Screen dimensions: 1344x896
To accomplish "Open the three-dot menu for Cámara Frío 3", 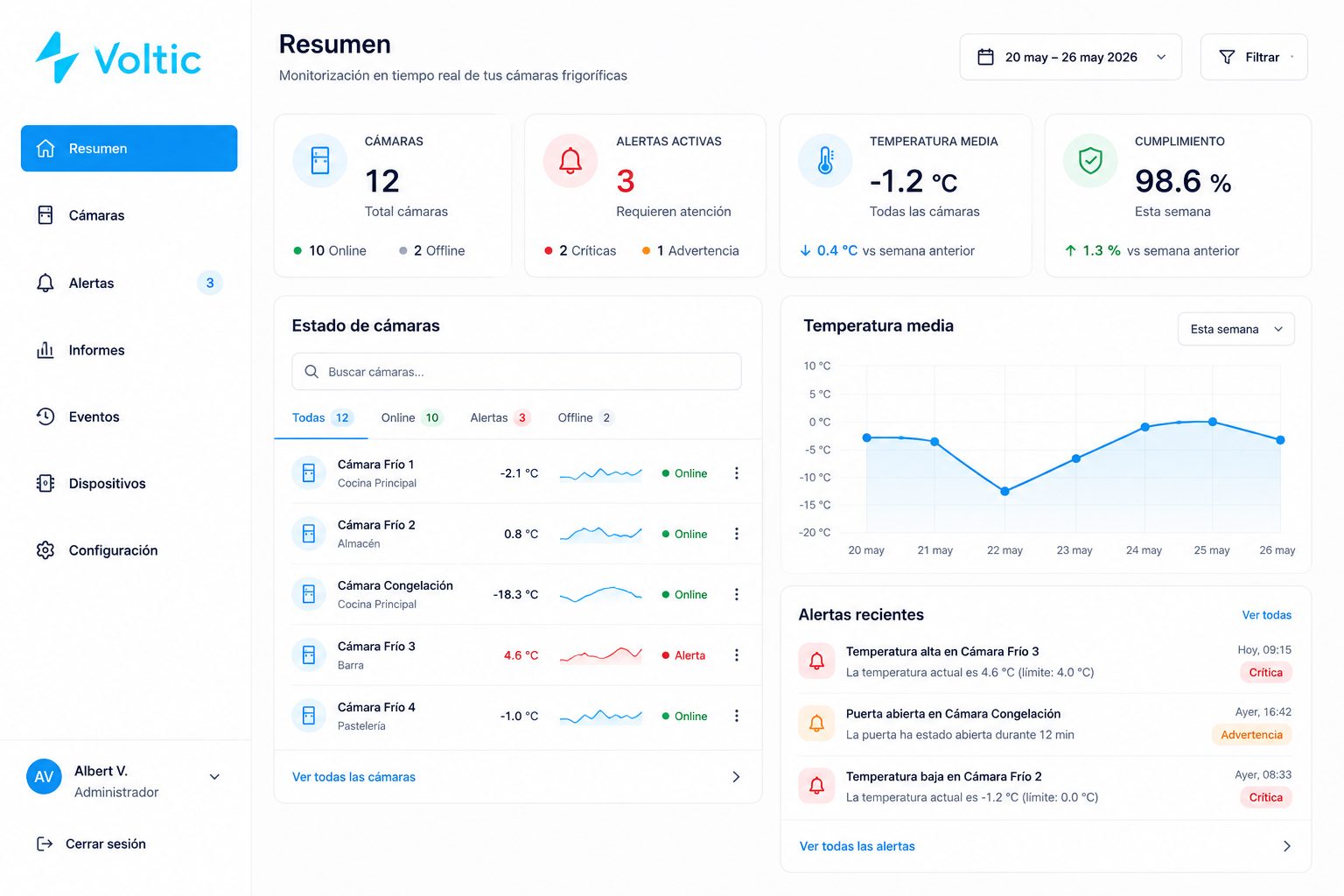I will point(737,654).
